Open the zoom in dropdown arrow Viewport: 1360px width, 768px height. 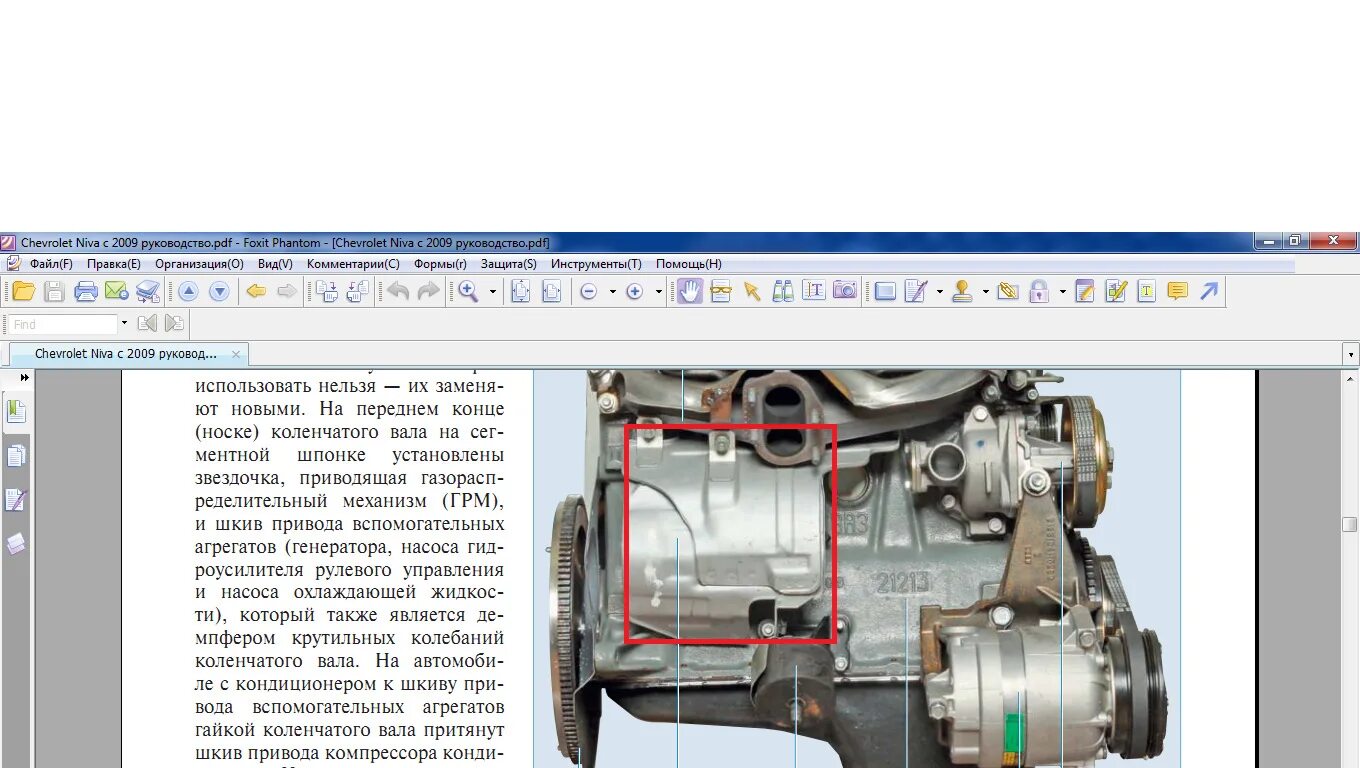click(658, 292)
